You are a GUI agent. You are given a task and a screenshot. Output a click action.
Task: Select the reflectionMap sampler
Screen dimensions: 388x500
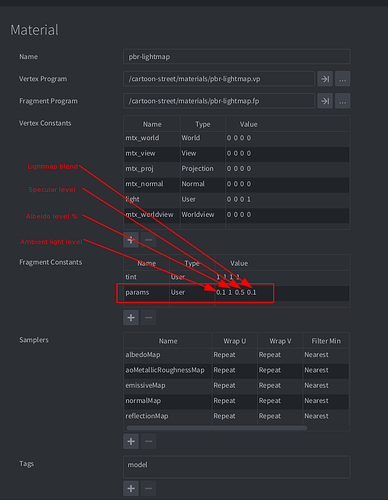click(147, 416)
